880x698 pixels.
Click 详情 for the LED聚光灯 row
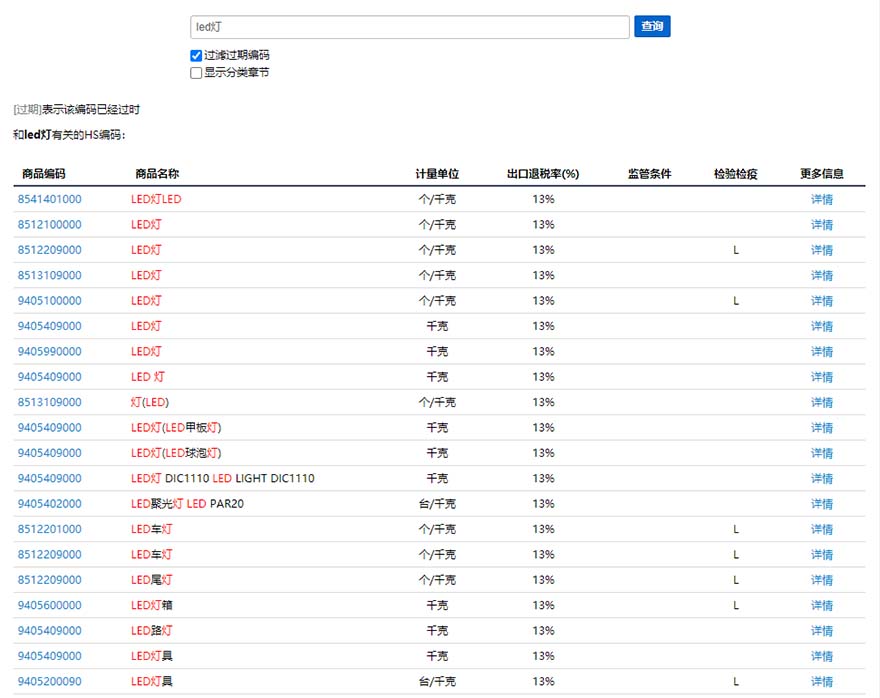coord(821,503)
